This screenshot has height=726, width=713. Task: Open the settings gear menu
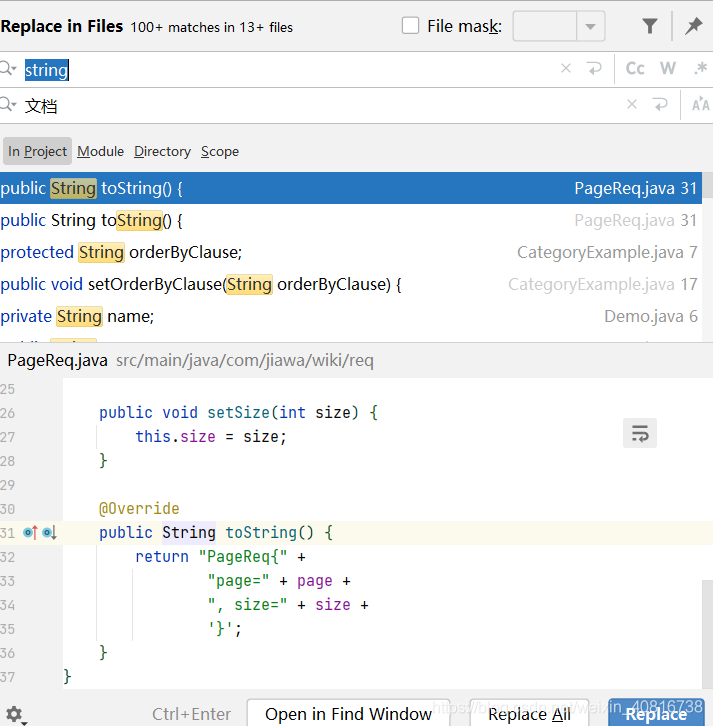(15, 714)
